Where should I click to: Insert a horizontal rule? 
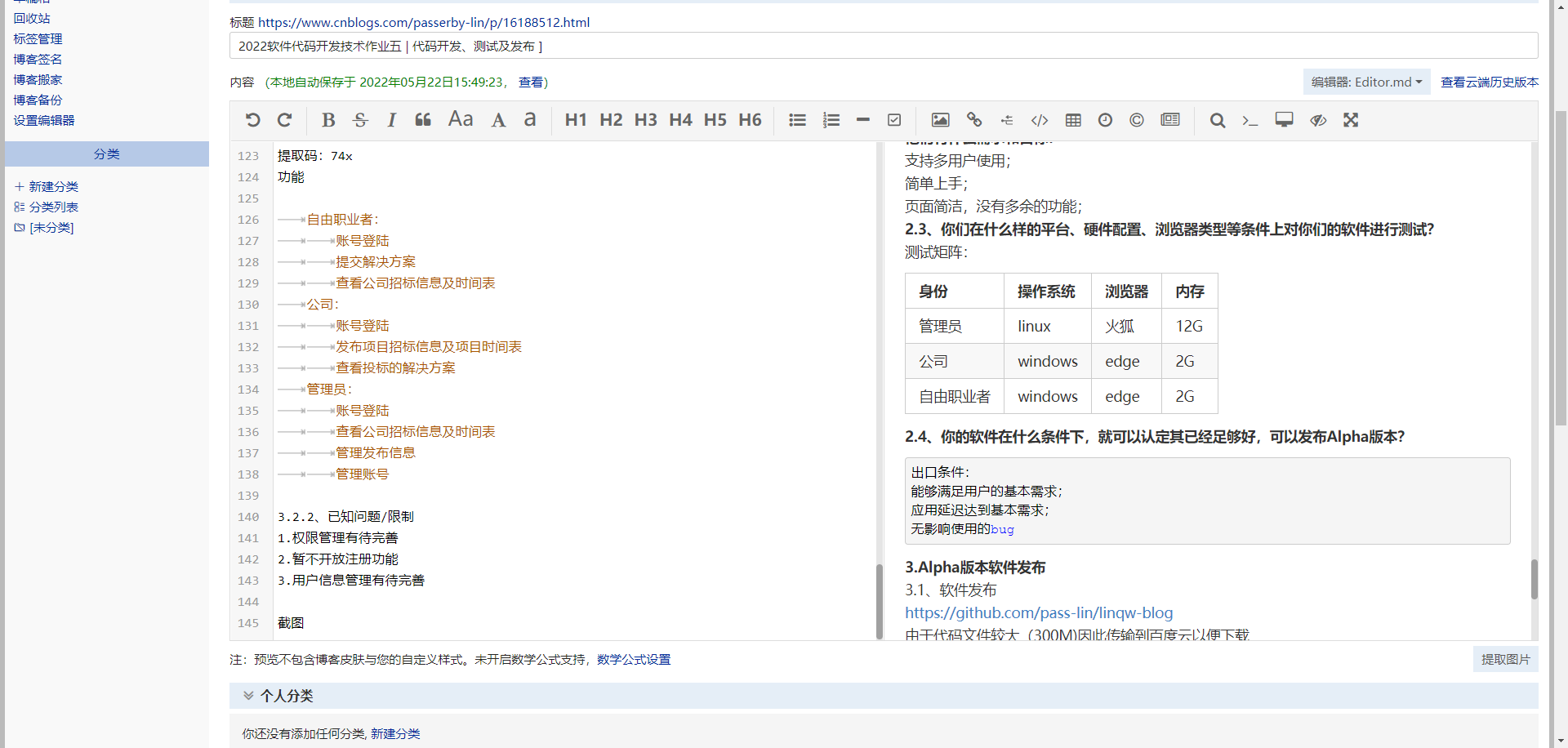point(862,120)
